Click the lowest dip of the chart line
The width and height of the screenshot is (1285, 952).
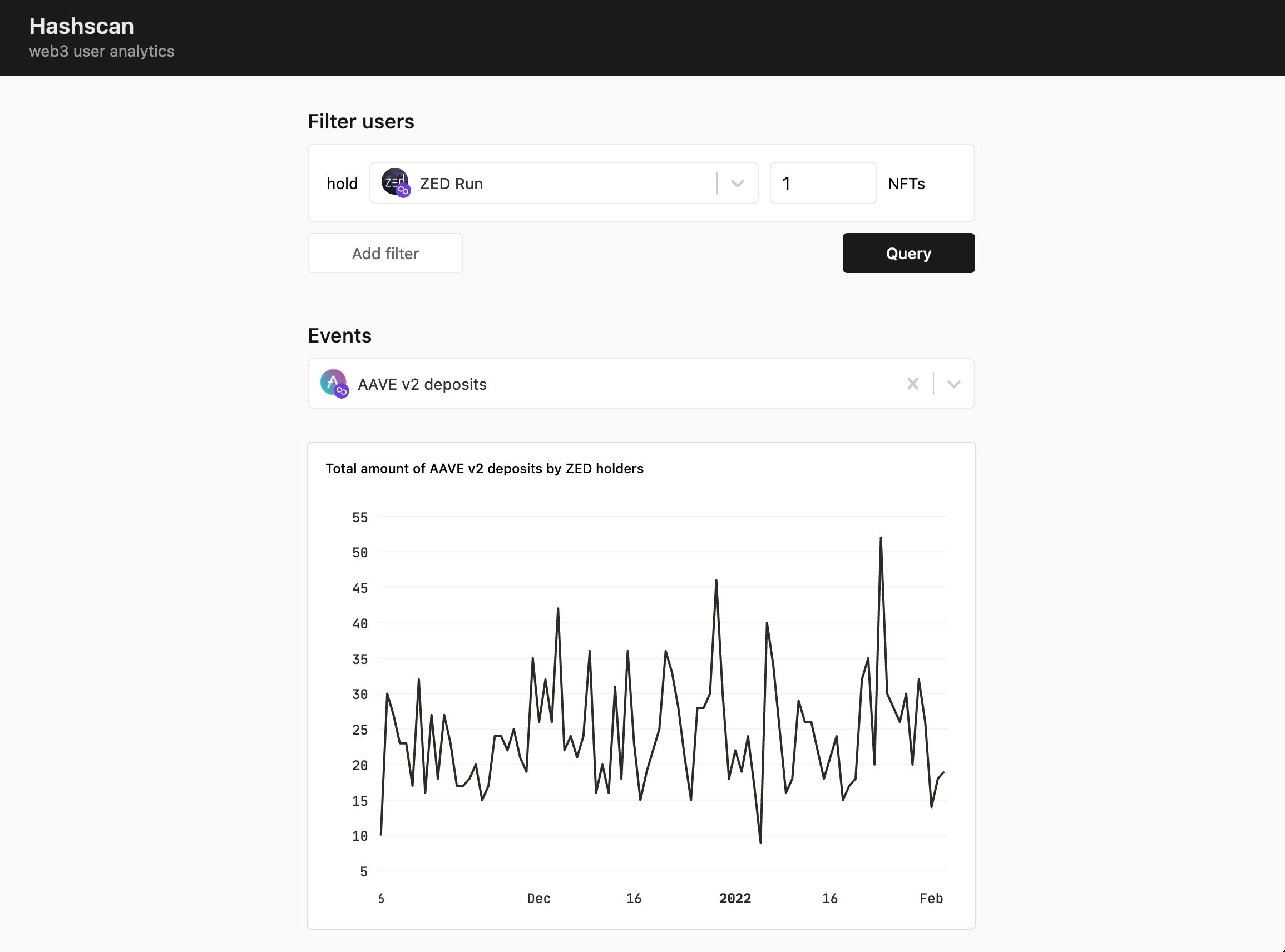760,842
